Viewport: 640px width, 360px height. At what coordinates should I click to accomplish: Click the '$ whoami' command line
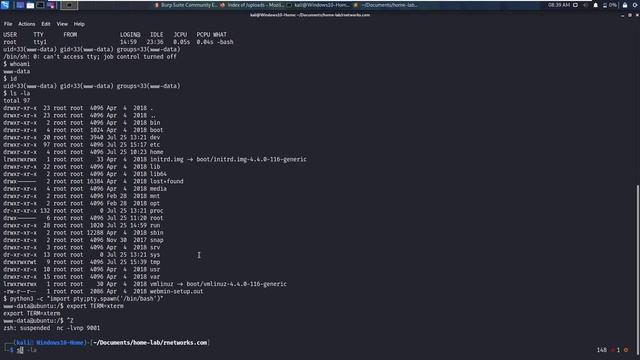pos(16,64)
